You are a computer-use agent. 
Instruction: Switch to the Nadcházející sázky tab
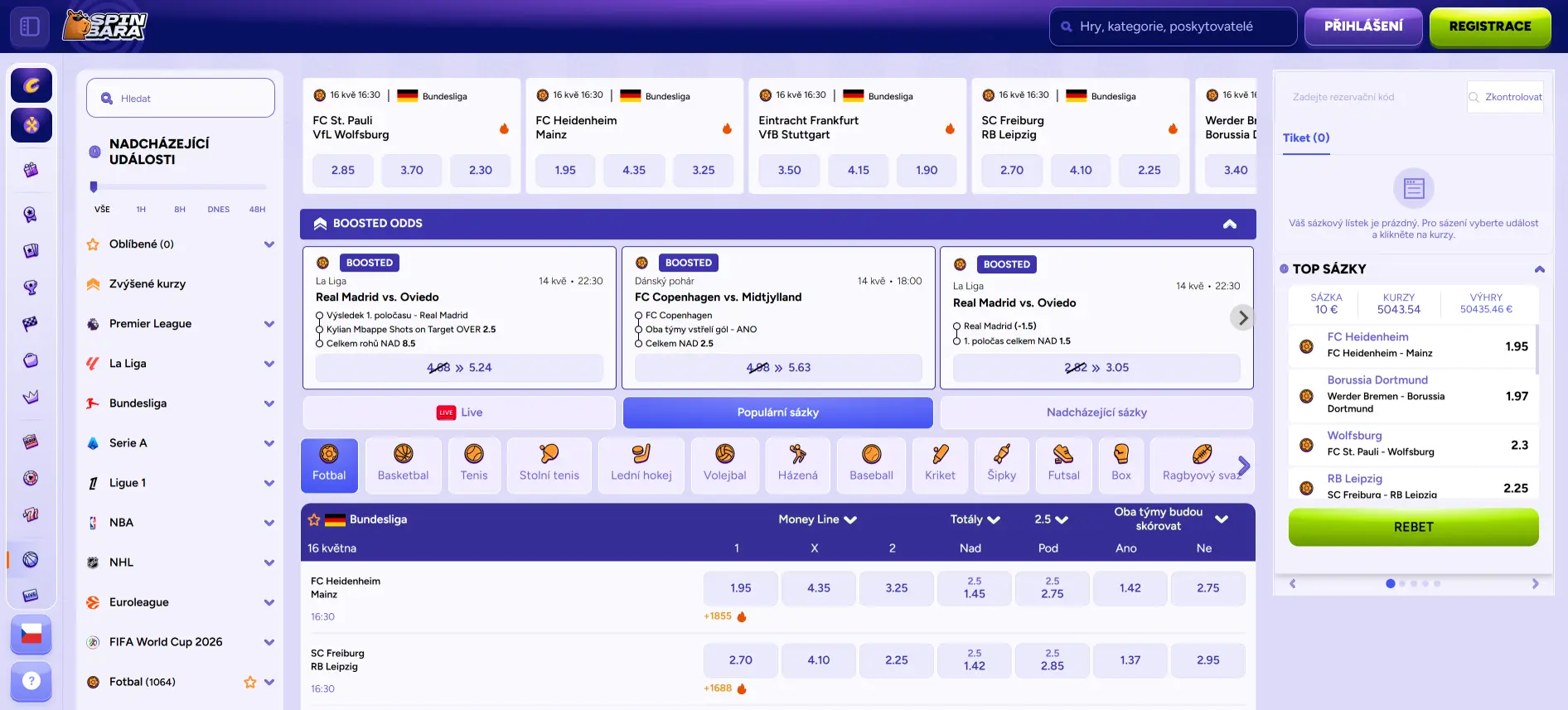1096,413
